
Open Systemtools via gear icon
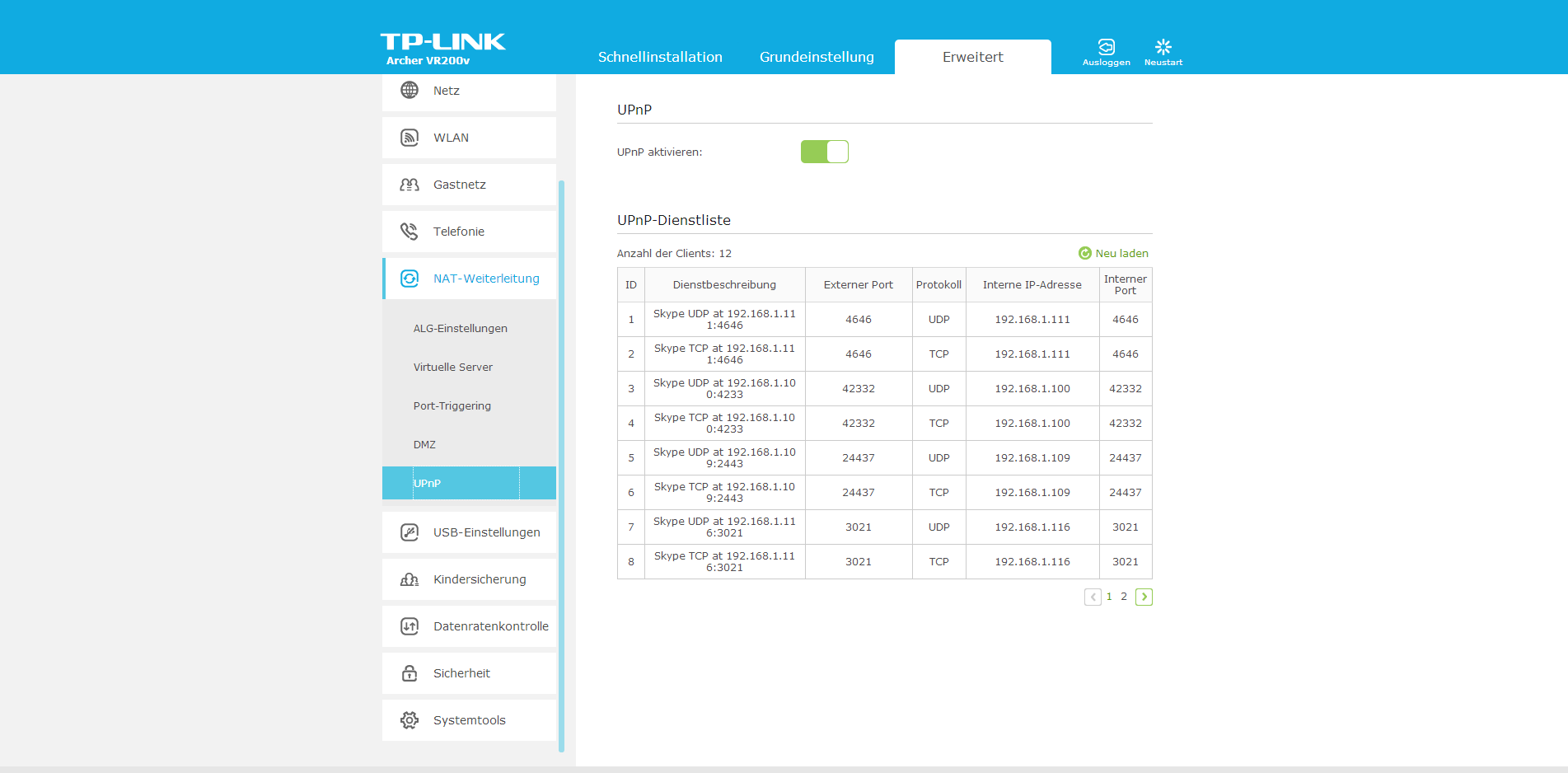[410, 720]
